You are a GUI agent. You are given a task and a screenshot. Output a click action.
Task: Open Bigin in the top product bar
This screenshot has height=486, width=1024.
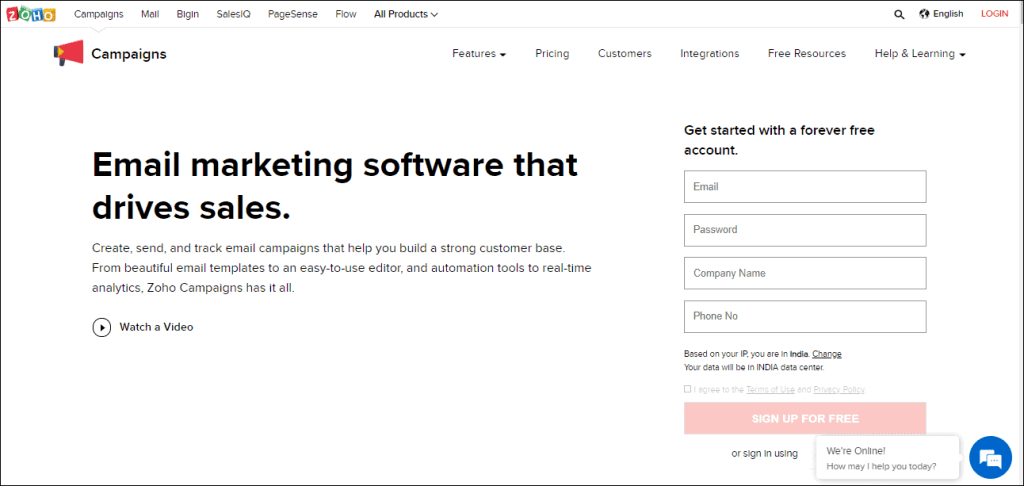tap(188, 14)
